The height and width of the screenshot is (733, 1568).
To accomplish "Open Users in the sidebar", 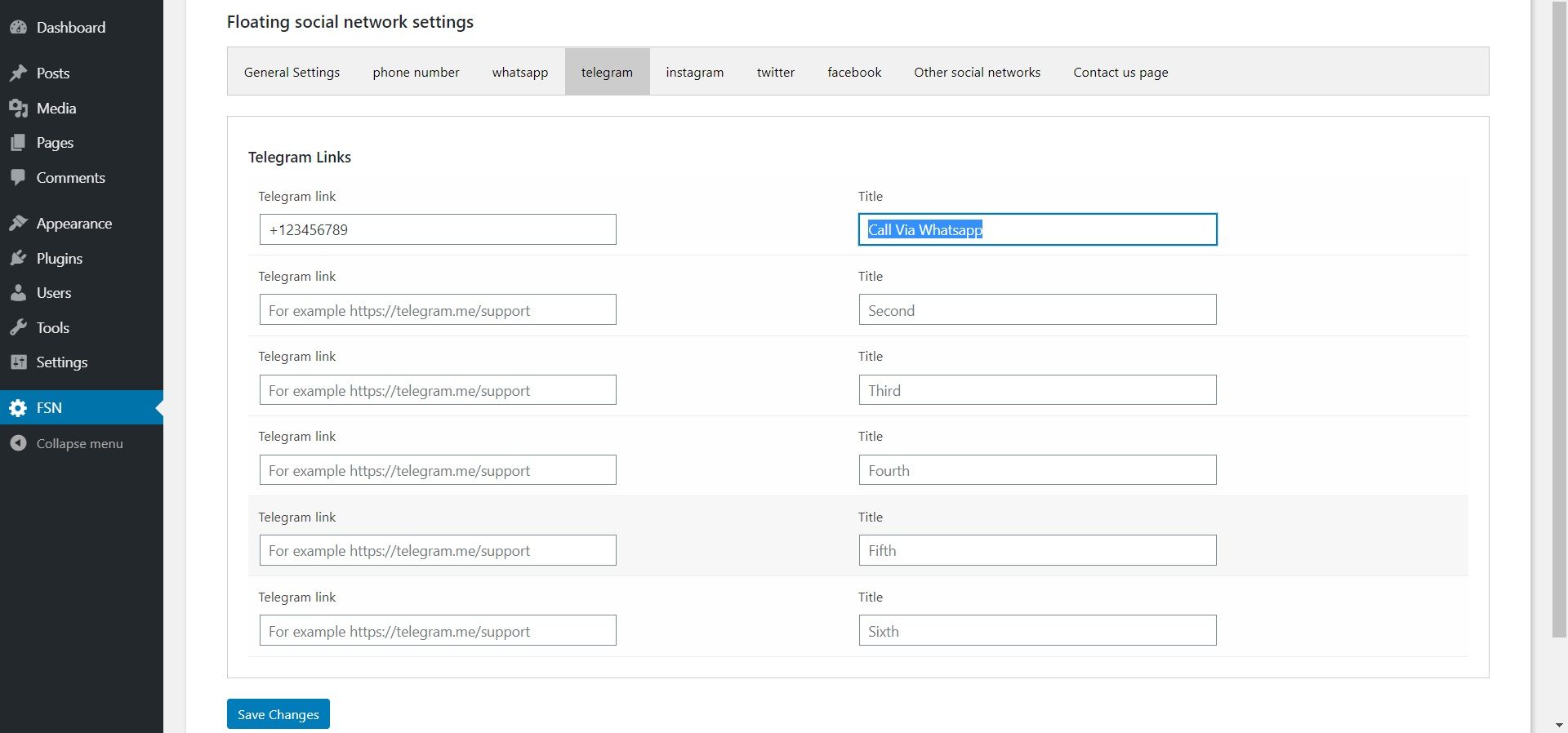I will (54, 293).
